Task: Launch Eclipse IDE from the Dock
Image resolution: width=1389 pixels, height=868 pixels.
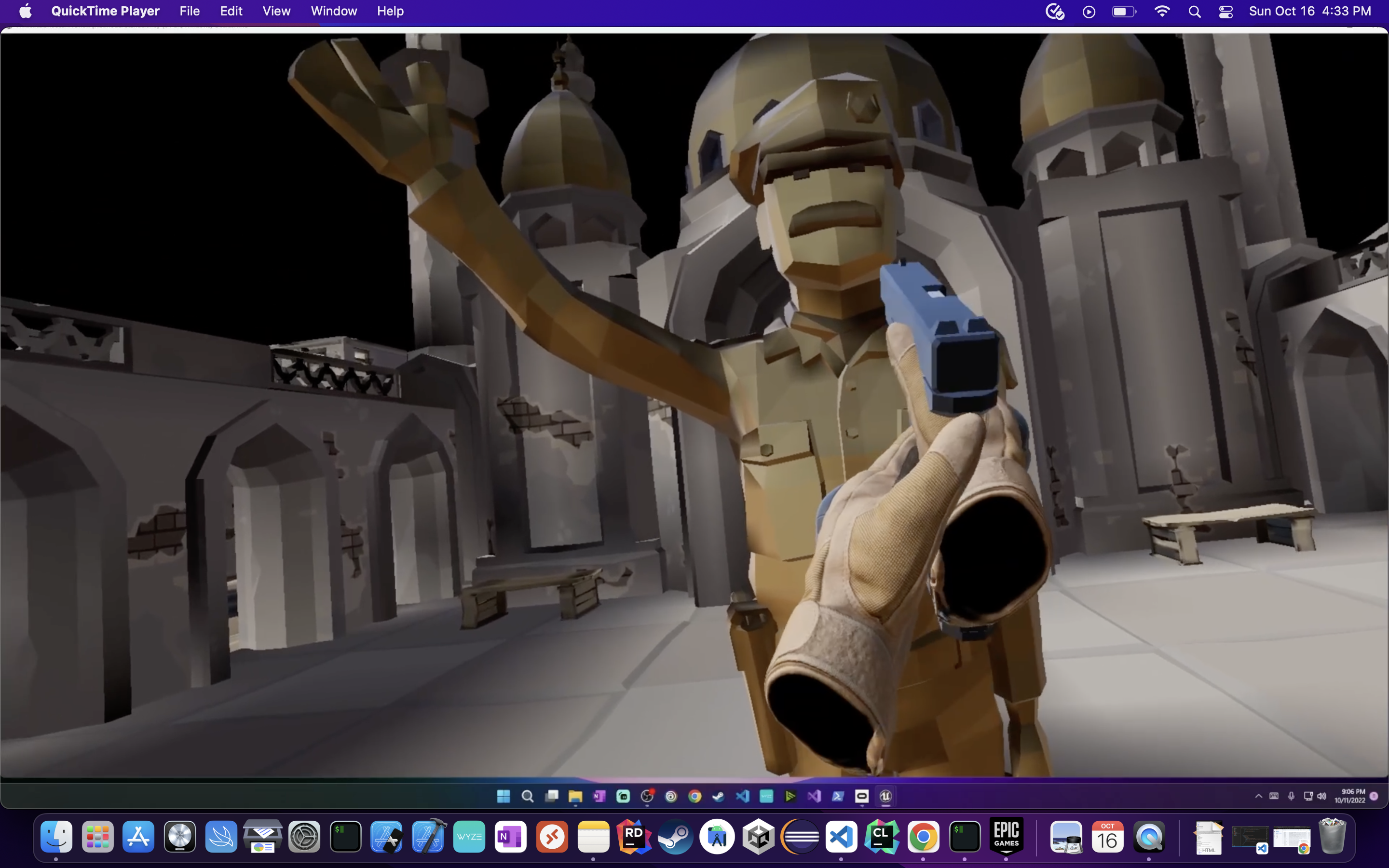Action: pyautogui.click(x=800, y=836)
